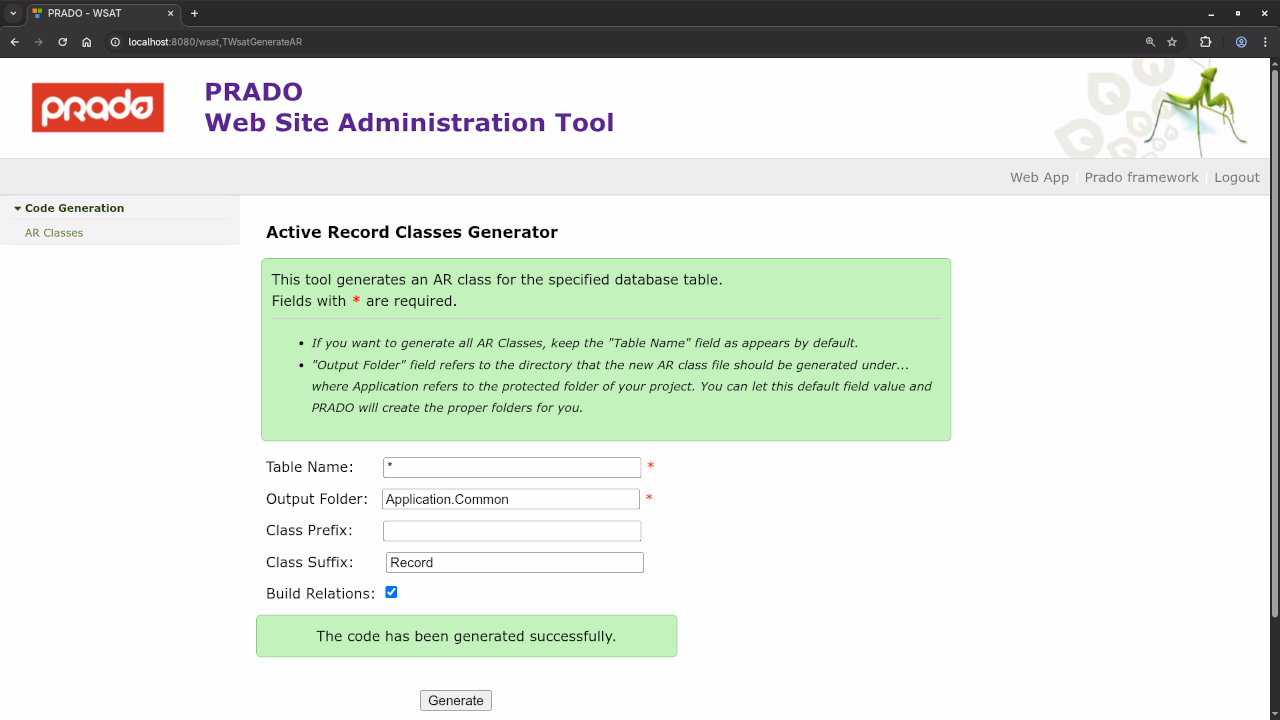Click the PRADO red logo
1280x720 pixels.
click(98, 107)
